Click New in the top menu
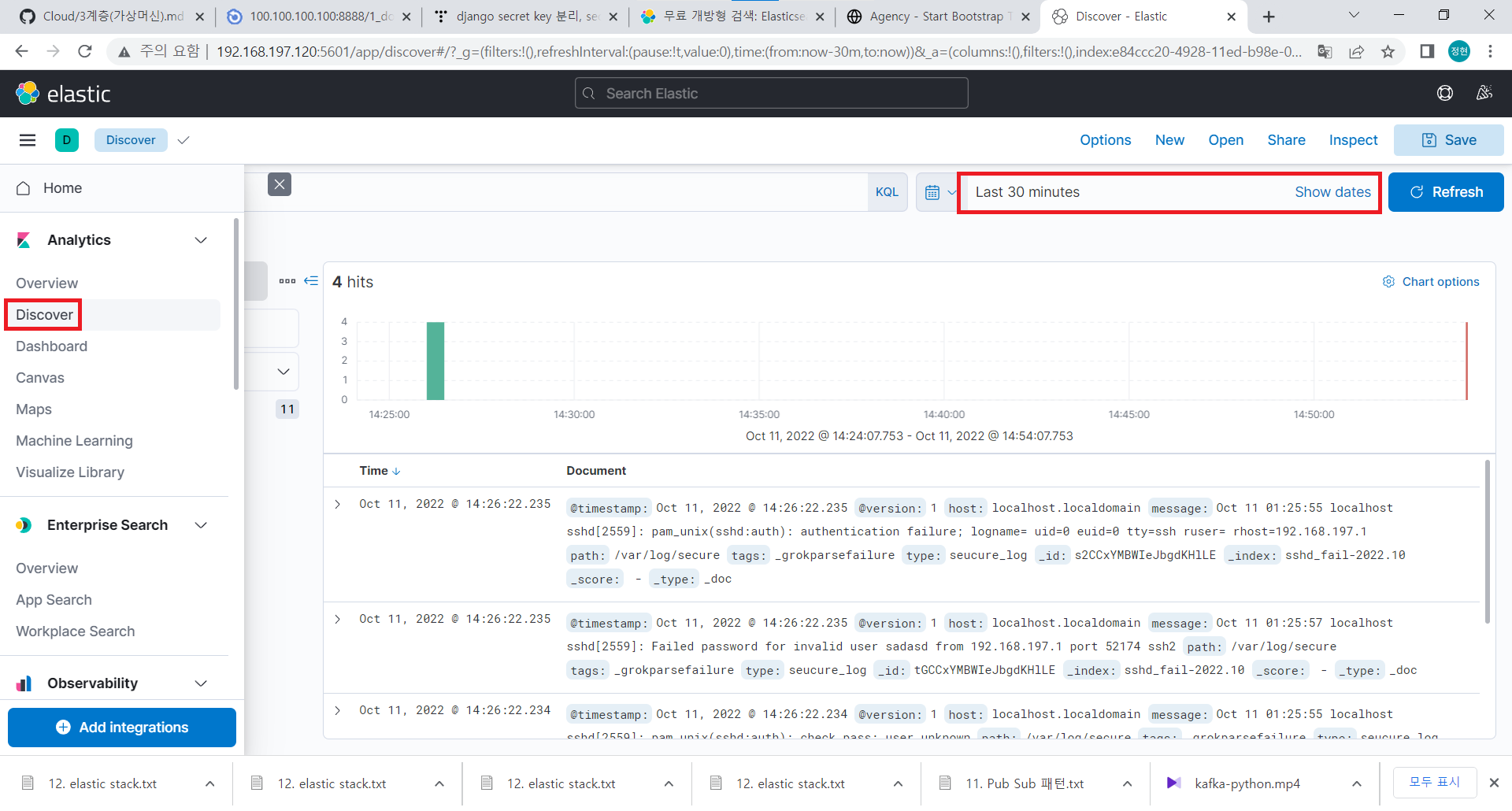1512x811 pixels. click(x=1169, y=140)
